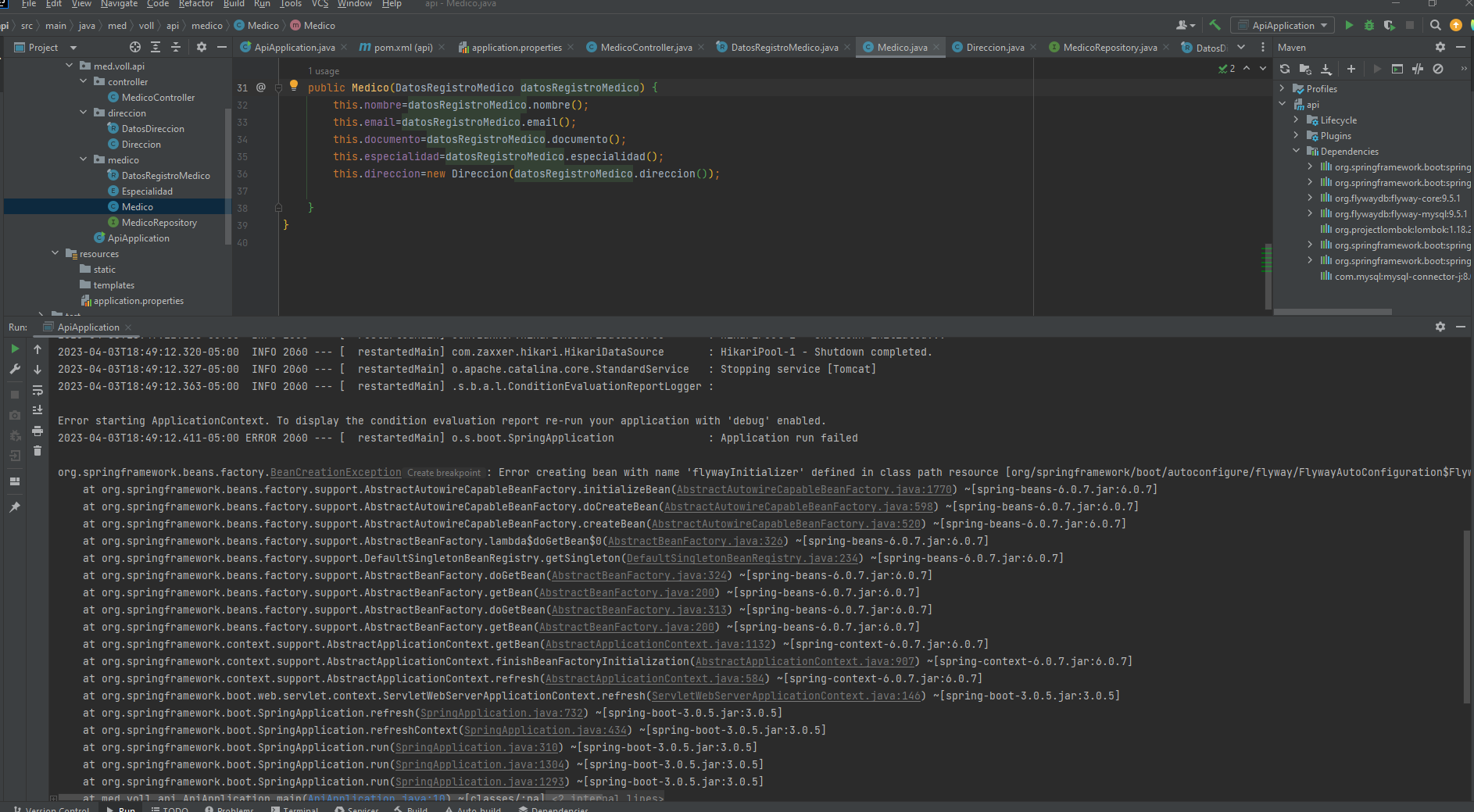Switch to the pom.xml (api) tab
The width and height of the screenshot is (1474, 812).
402,47
